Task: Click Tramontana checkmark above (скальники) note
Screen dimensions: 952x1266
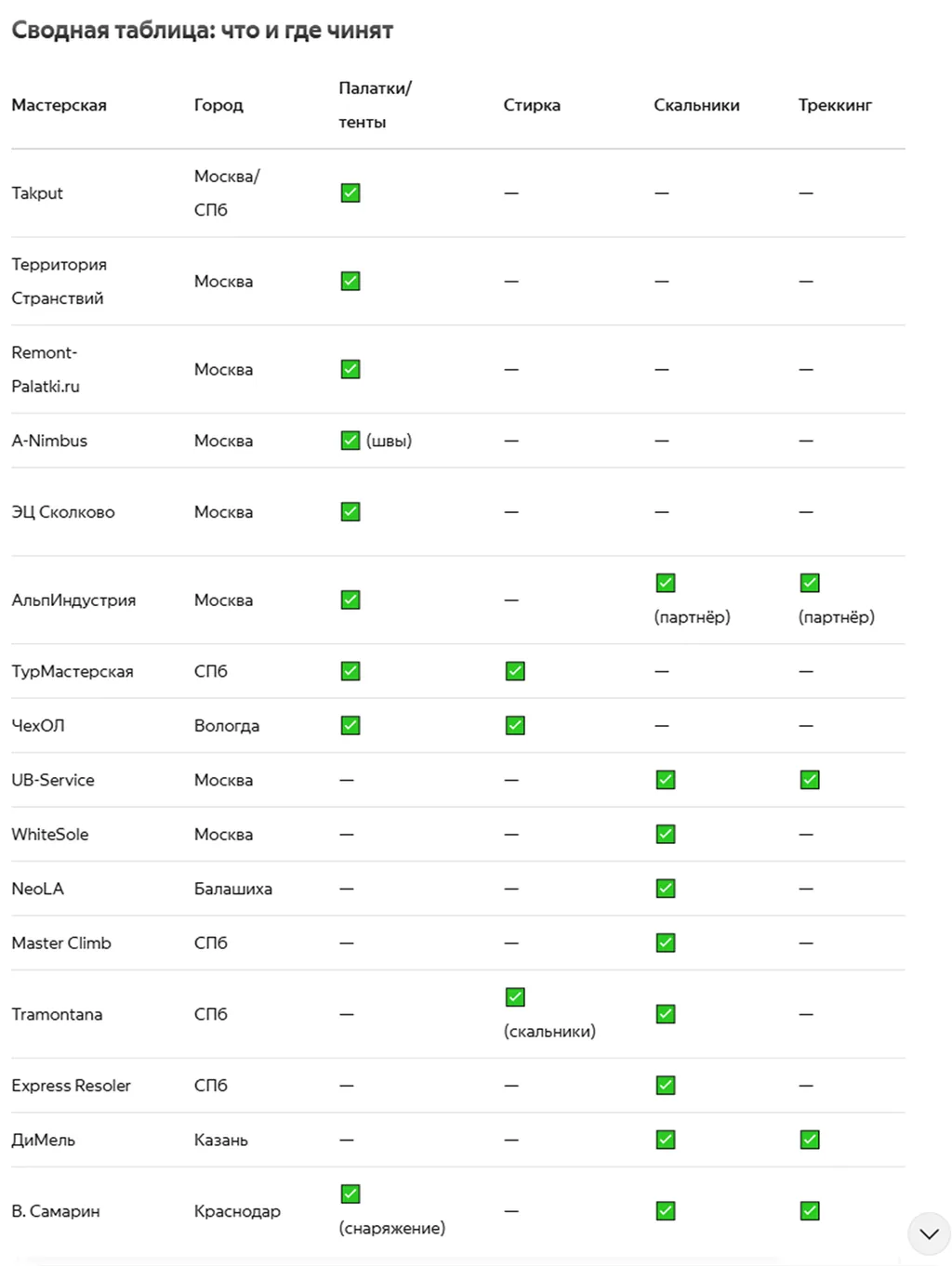Action: tap(515, 997)
